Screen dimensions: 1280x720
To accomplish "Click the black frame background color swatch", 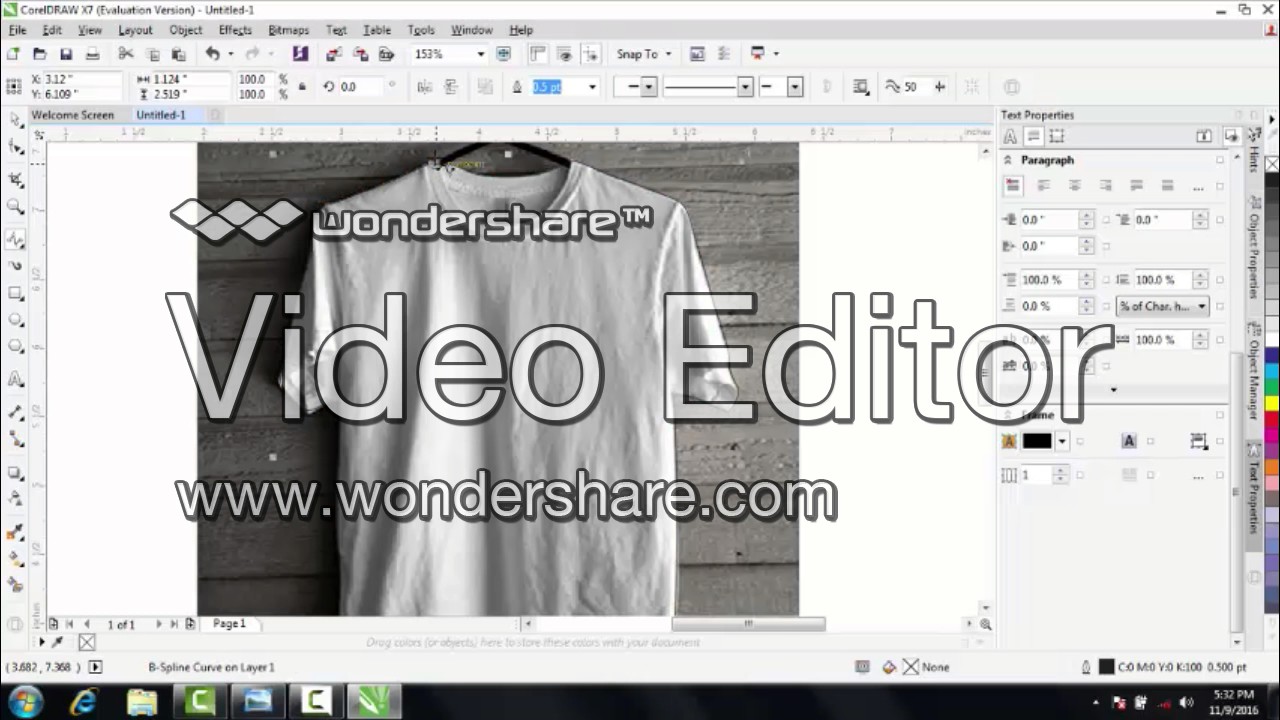I will [x=1036, y=441].
